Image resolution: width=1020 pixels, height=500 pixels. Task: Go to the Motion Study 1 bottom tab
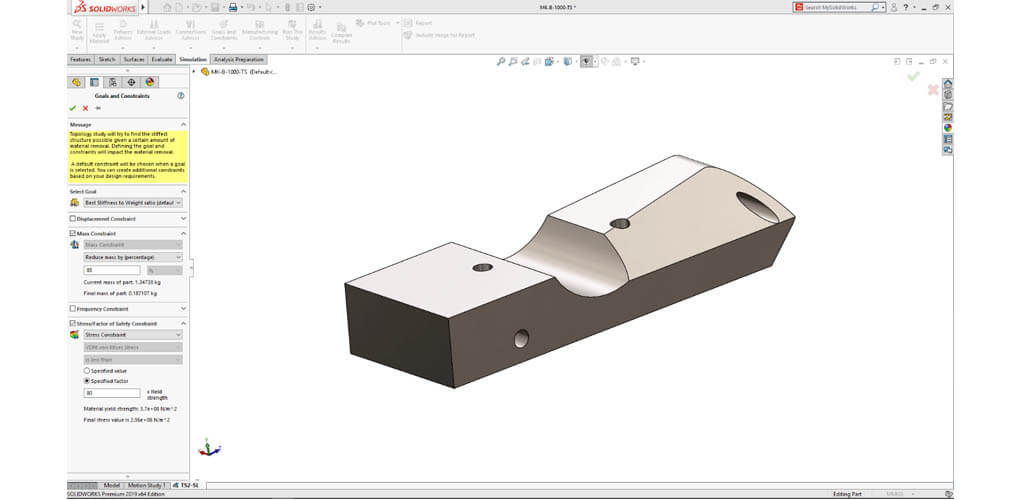point(146,485)
